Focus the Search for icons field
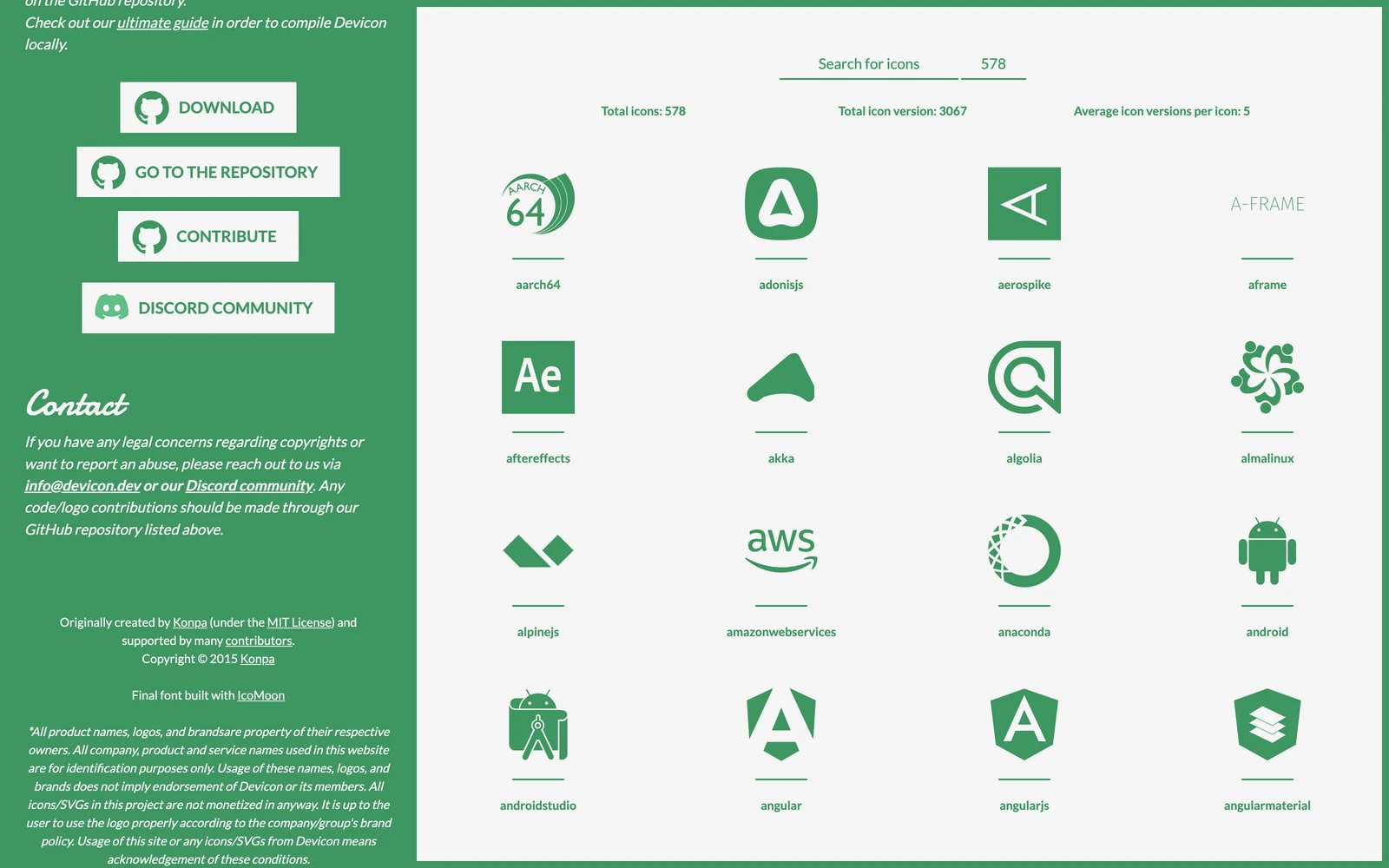 tap(869, 64)
